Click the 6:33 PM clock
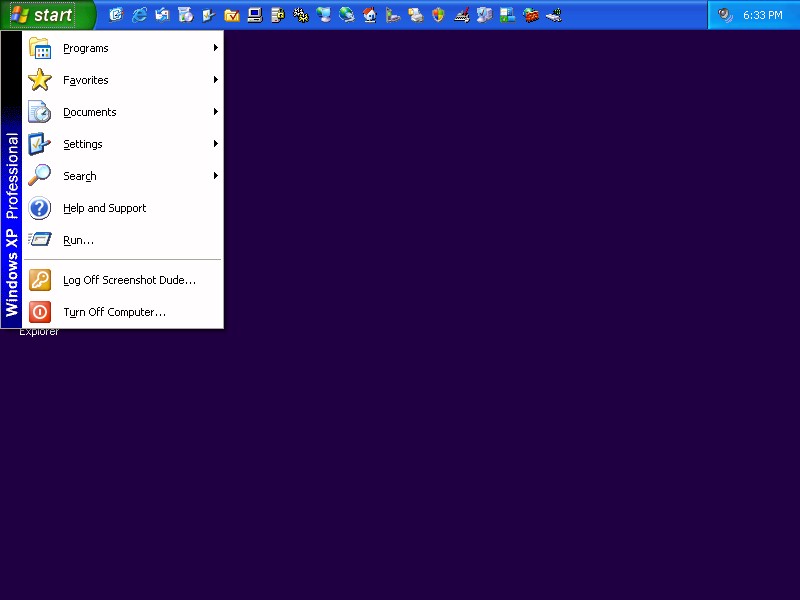 (762, 15)
